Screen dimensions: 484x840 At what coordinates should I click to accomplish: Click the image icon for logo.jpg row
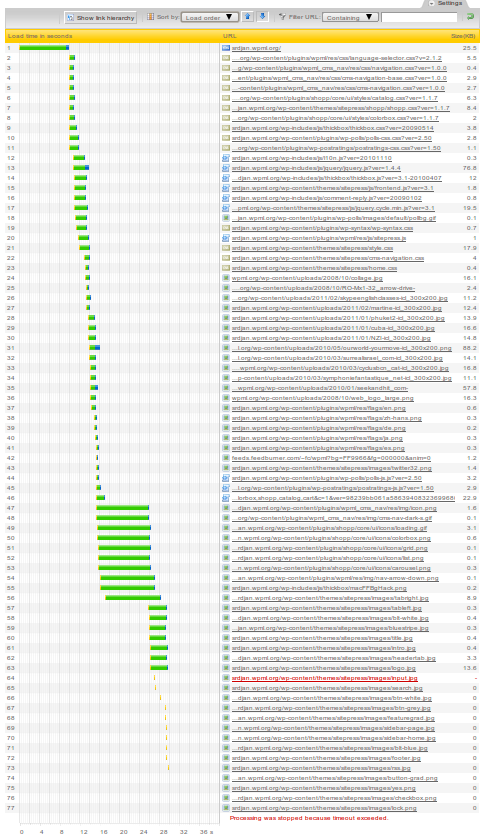point(226,668)
